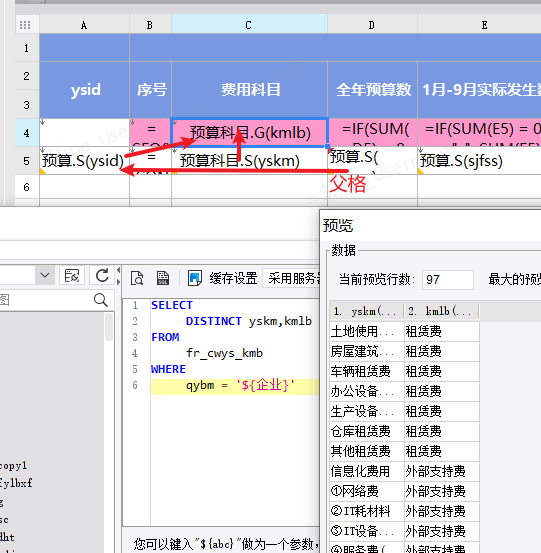The height and width of the screenshot is (553, 541).
Task: Click the yskm column header in preview table
Action: (367, 311)
